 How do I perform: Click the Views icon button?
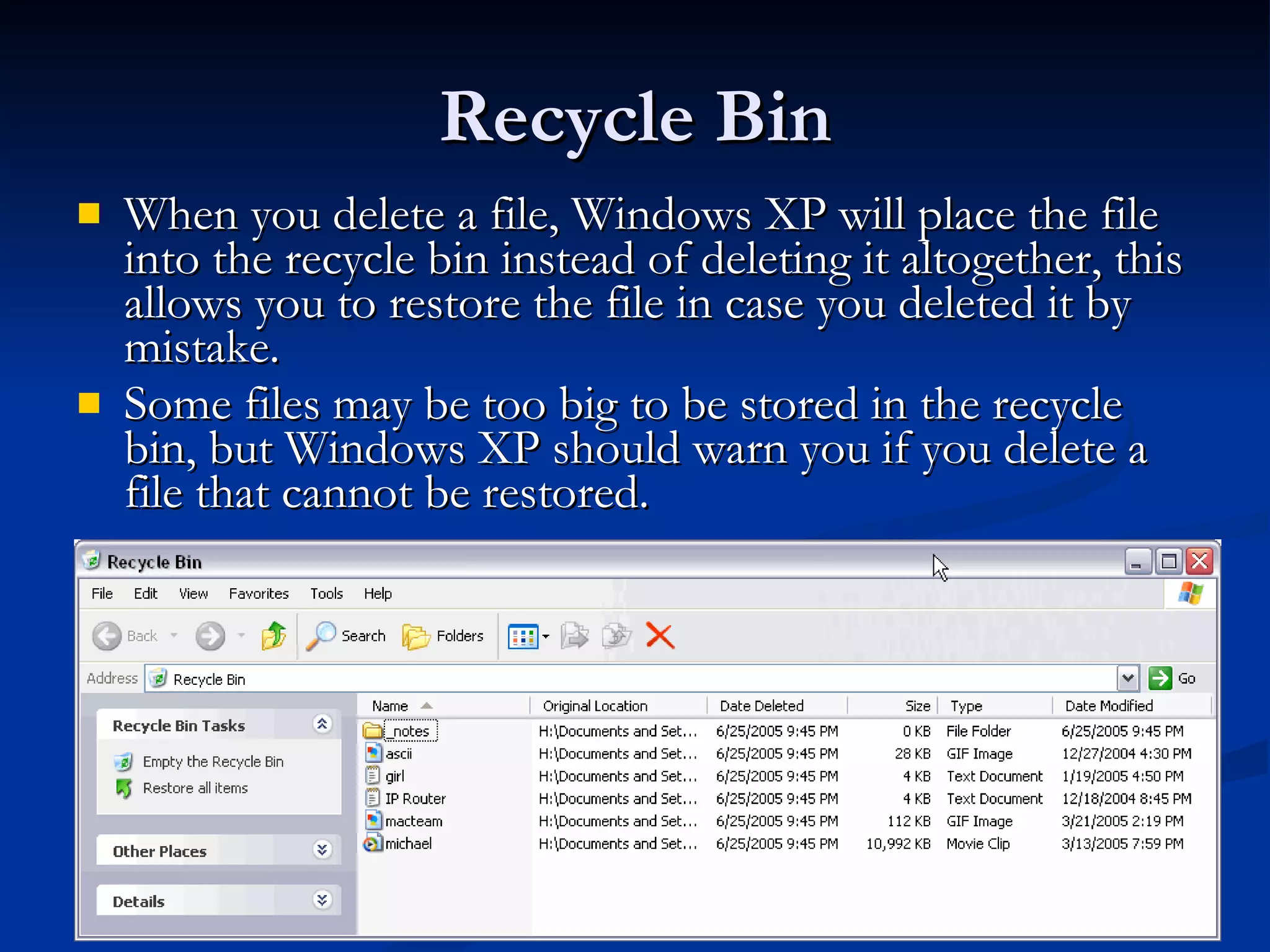pyautogui.click(x=523, y=637)
